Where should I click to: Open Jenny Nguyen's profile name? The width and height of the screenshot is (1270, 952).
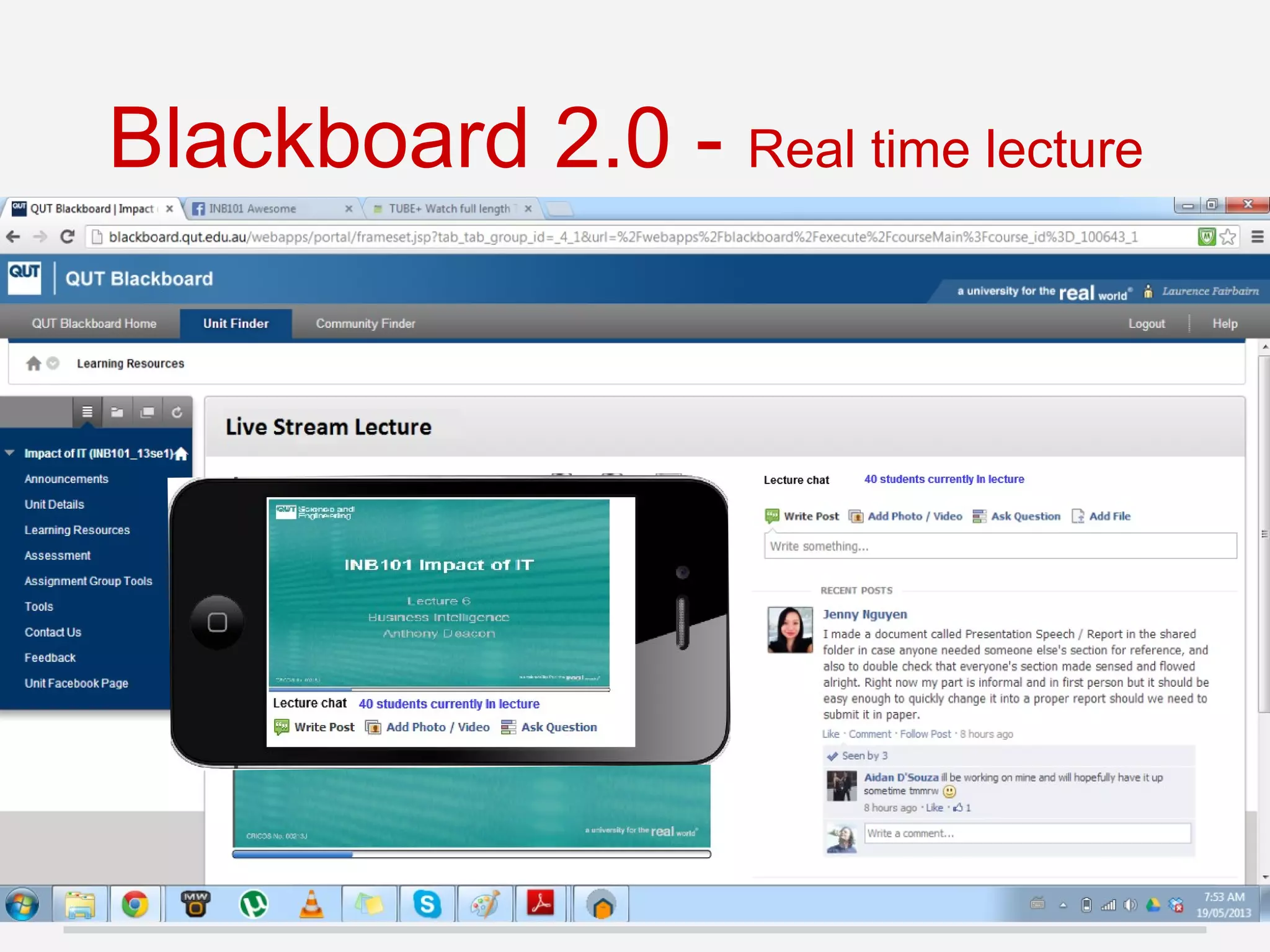pyautogui.click(x=864, y=614)
